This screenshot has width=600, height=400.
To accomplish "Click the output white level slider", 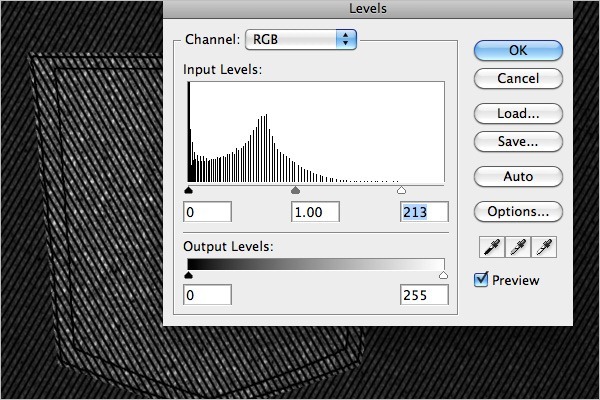I will pyautogui.click(x=443, y=275).
